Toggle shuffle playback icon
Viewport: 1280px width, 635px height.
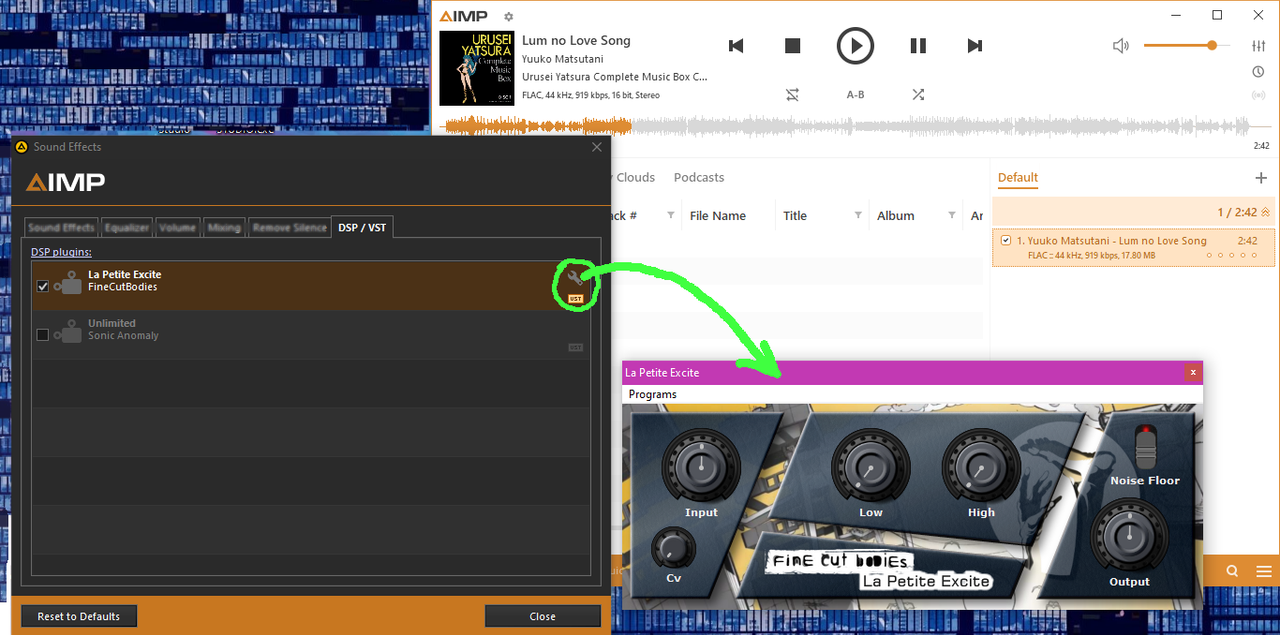click(918, 94)
